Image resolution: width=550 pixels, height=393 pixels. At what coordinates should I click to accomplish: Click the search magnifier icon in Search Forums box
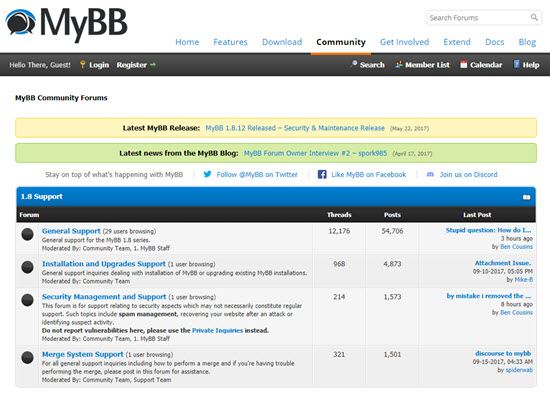534,17
